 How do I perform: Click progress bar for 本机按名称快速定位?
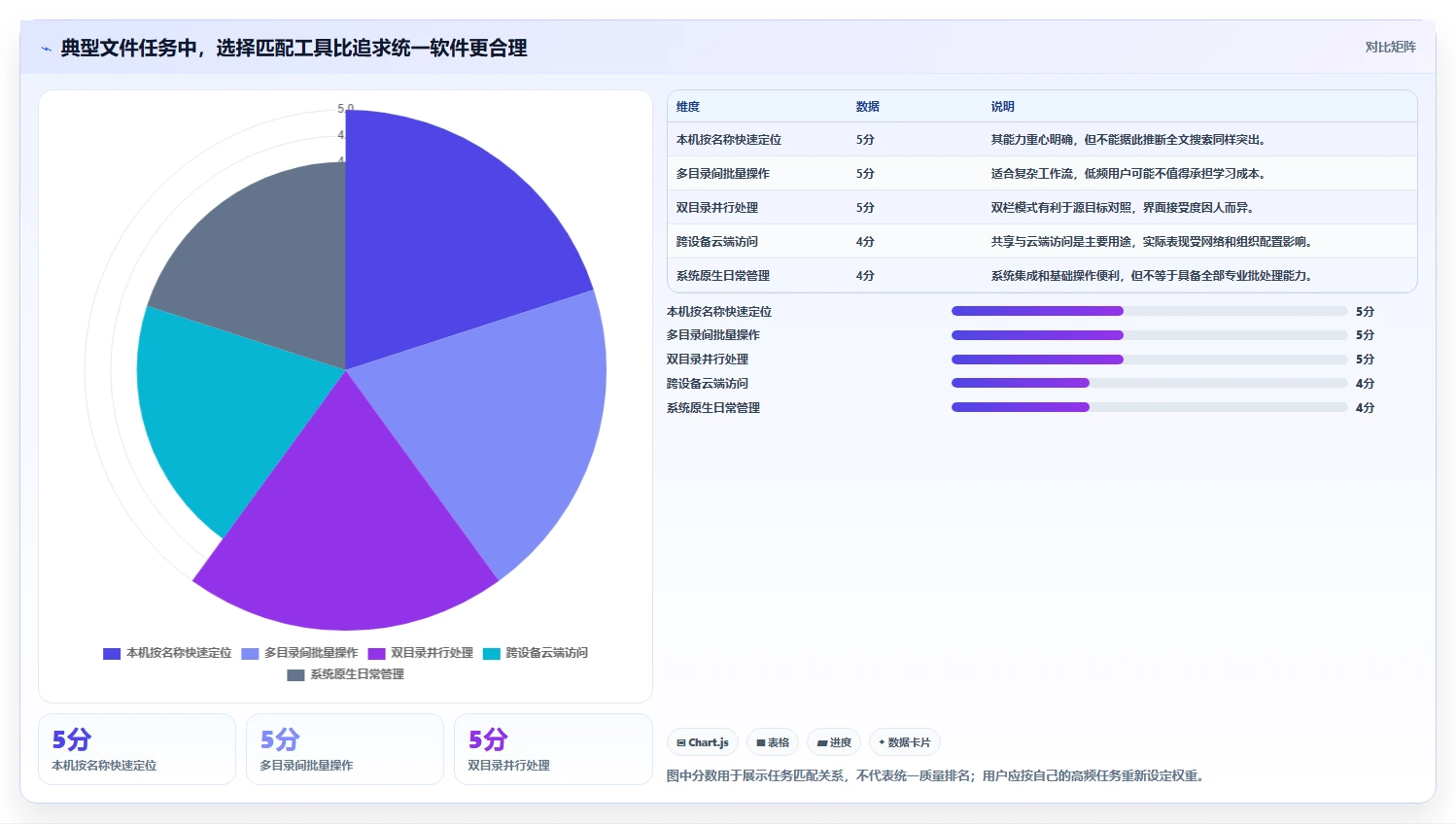[x=1149, y=311]
